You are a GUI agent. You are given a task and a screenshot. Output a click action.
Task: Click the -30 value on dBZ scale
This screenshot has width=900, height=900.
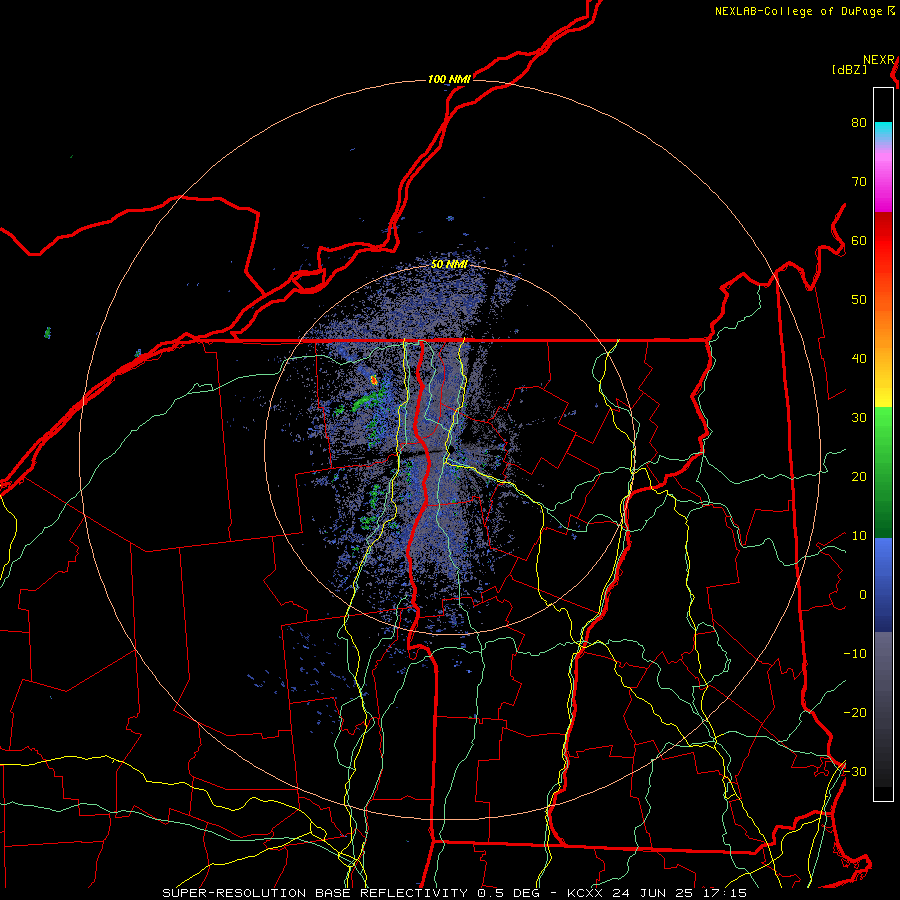click(x=855, y=771)
